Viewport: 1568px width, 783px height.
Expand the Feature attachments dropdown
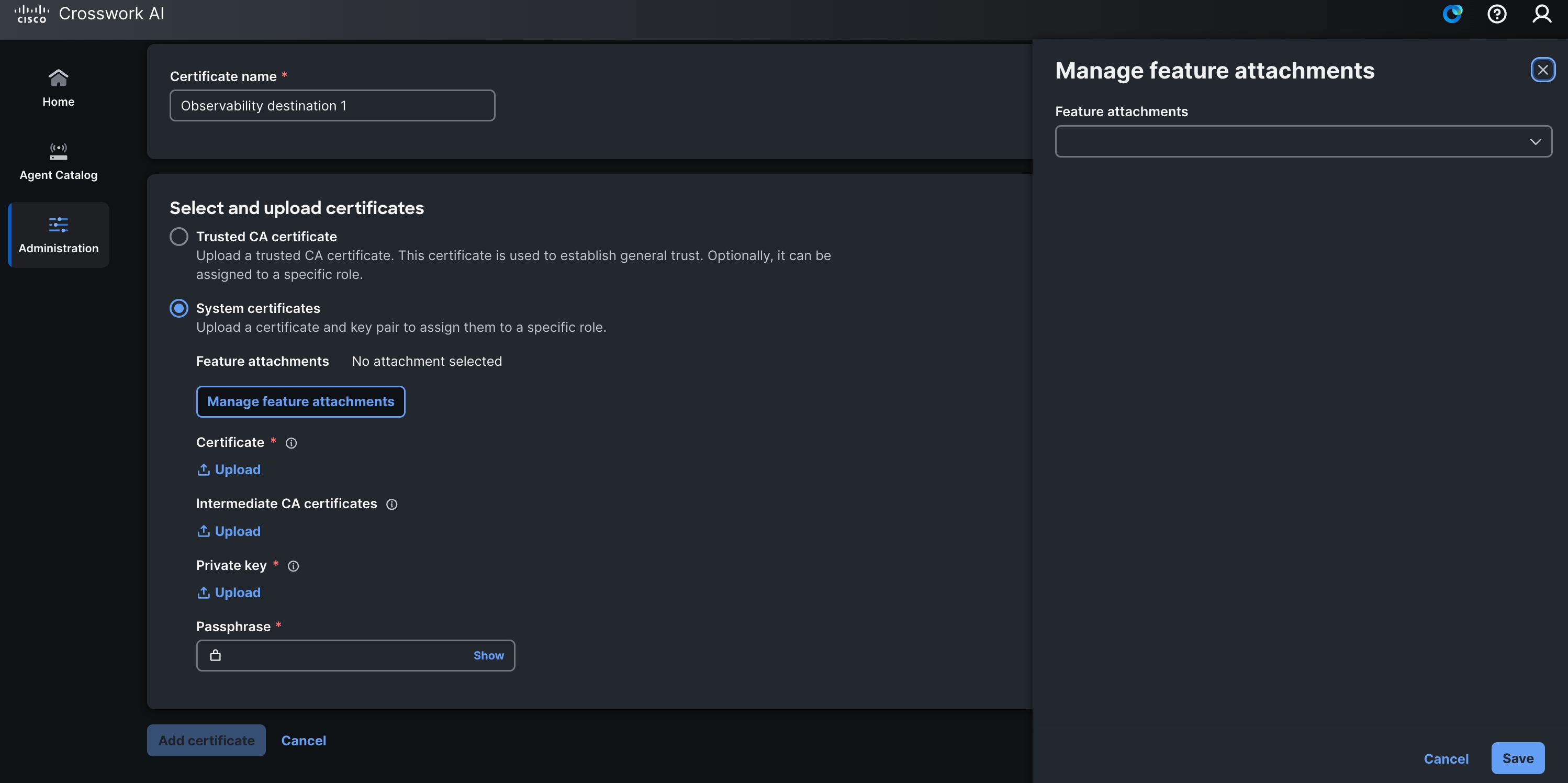click(1304, 141)
